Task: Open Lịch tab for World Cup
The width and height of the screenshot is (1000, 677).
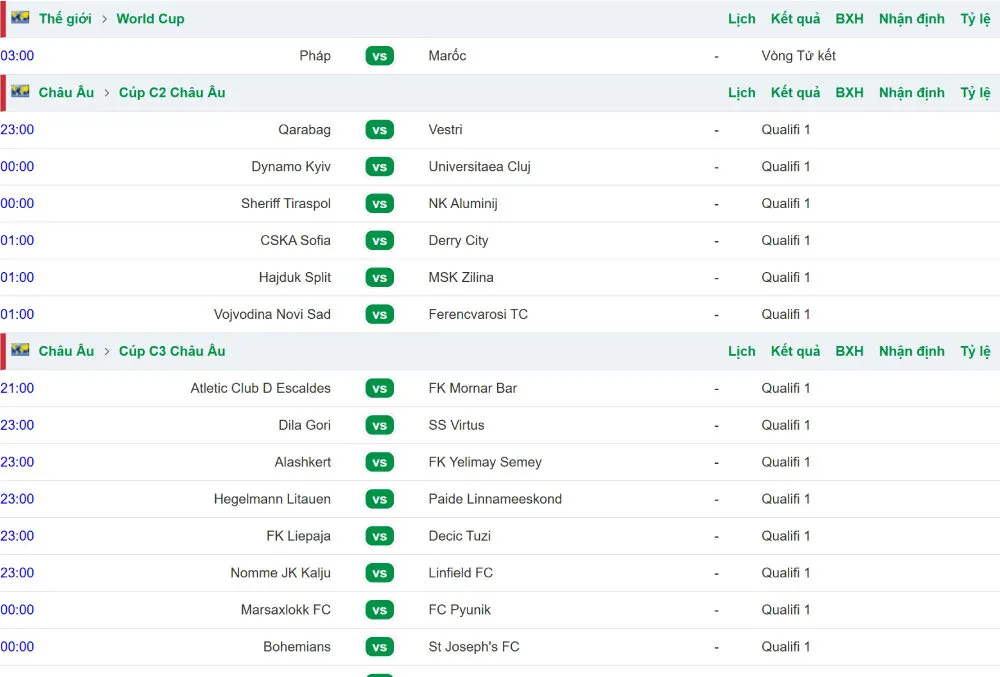Action: pyautogui.click(x=742, y=19)
